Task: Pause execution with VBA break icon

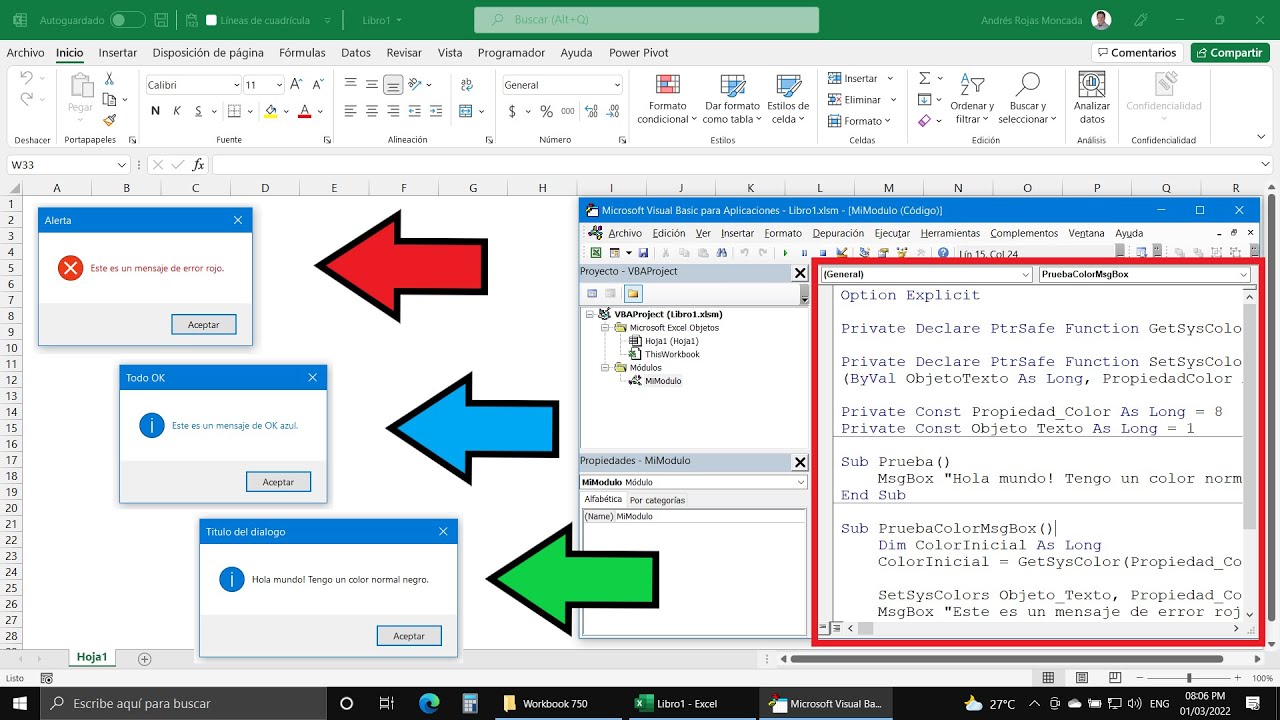Action: tap(805, 253)
